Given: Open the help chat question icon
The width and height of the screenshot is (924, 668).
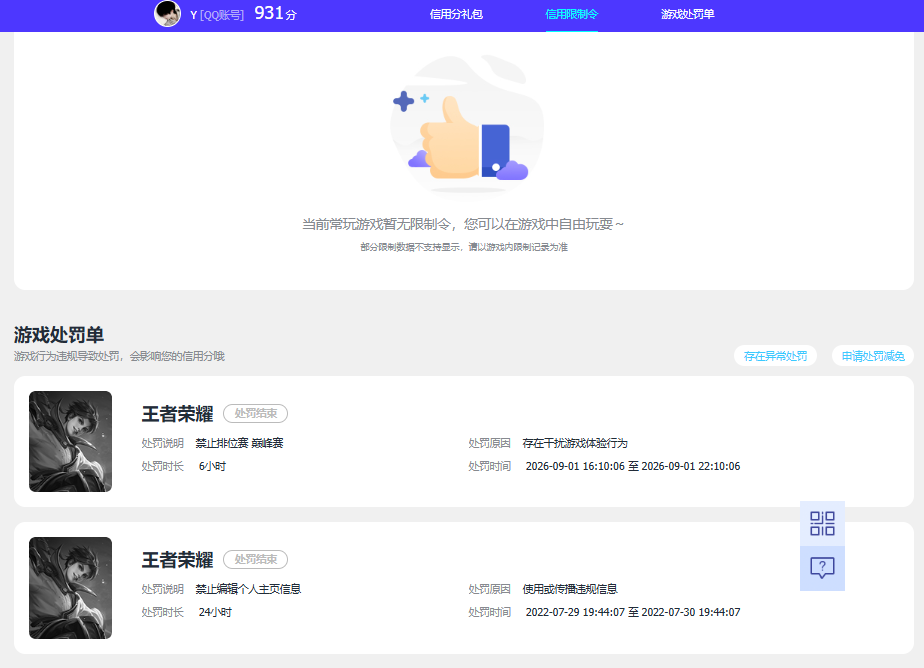Looking at the screenshot, I should 822,568.
